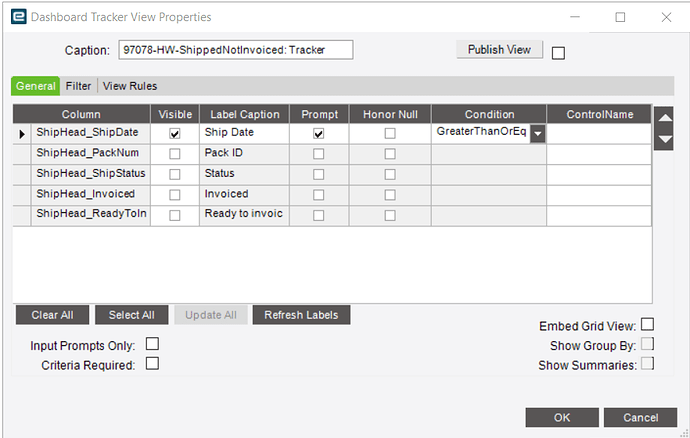Click the Select All button
This screenshot has width=690, height=438.
pos(131,315)
